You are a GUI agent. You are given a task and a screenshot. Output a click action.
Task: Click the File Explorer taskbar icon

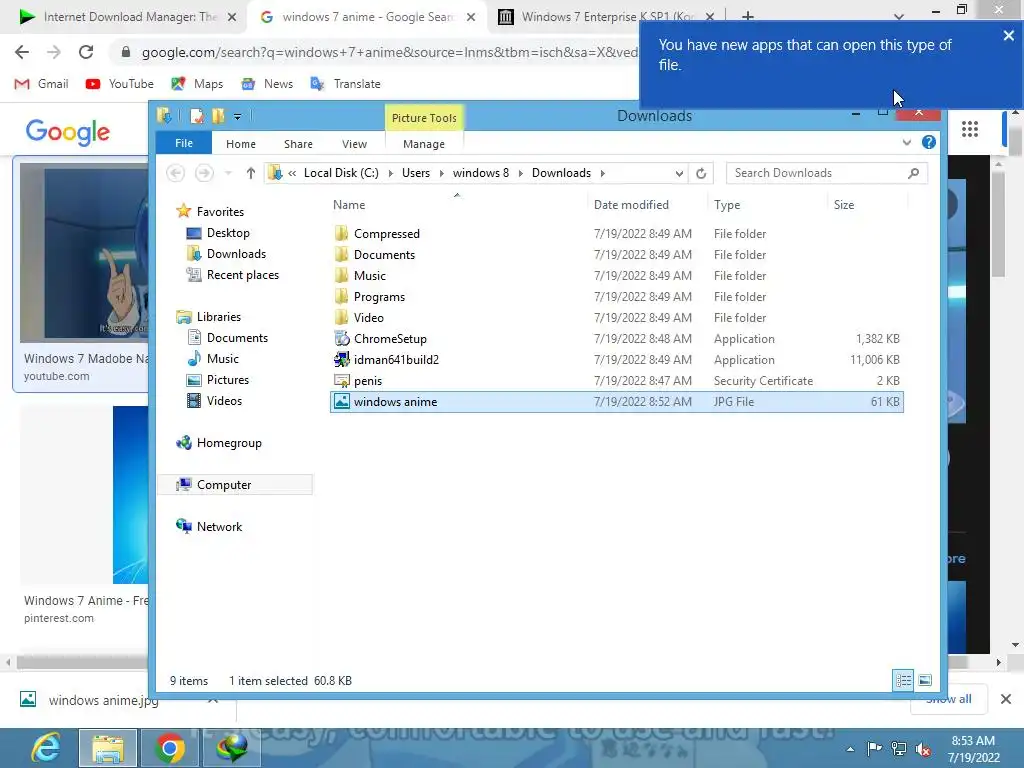pyautogui.click(x=108, y=748)
